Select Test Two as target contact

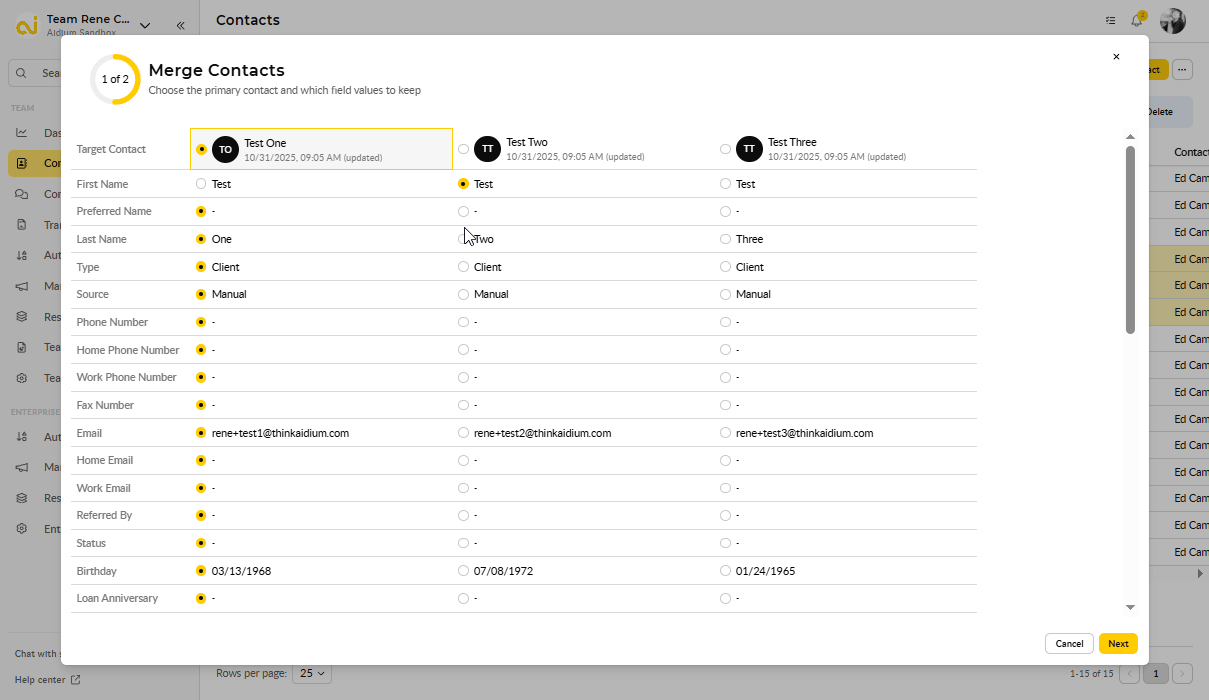tap(463, 149)
